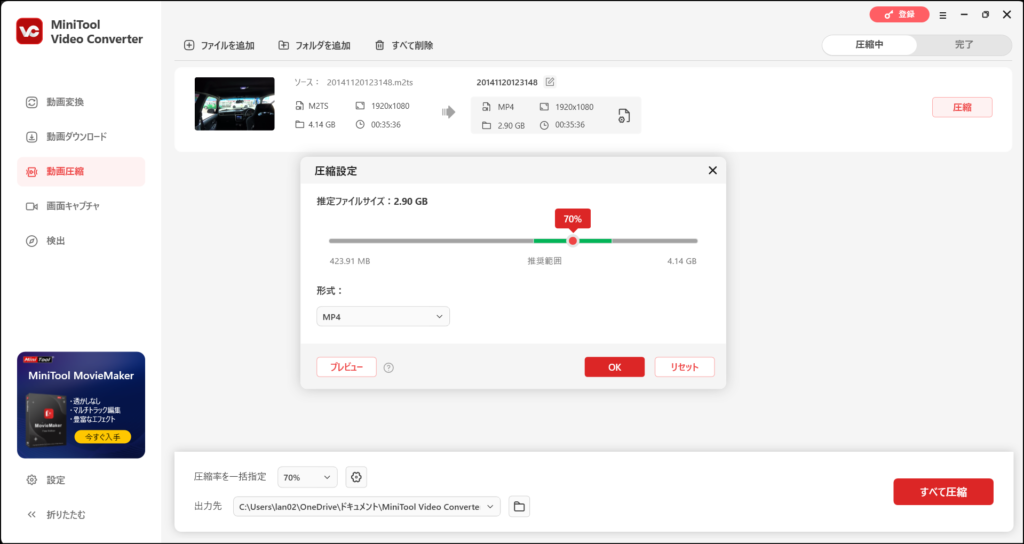This screenshot has height=544, width=1024.
Task: Switch to the 圧縮中 tab
Action: [x=869, y=45]
